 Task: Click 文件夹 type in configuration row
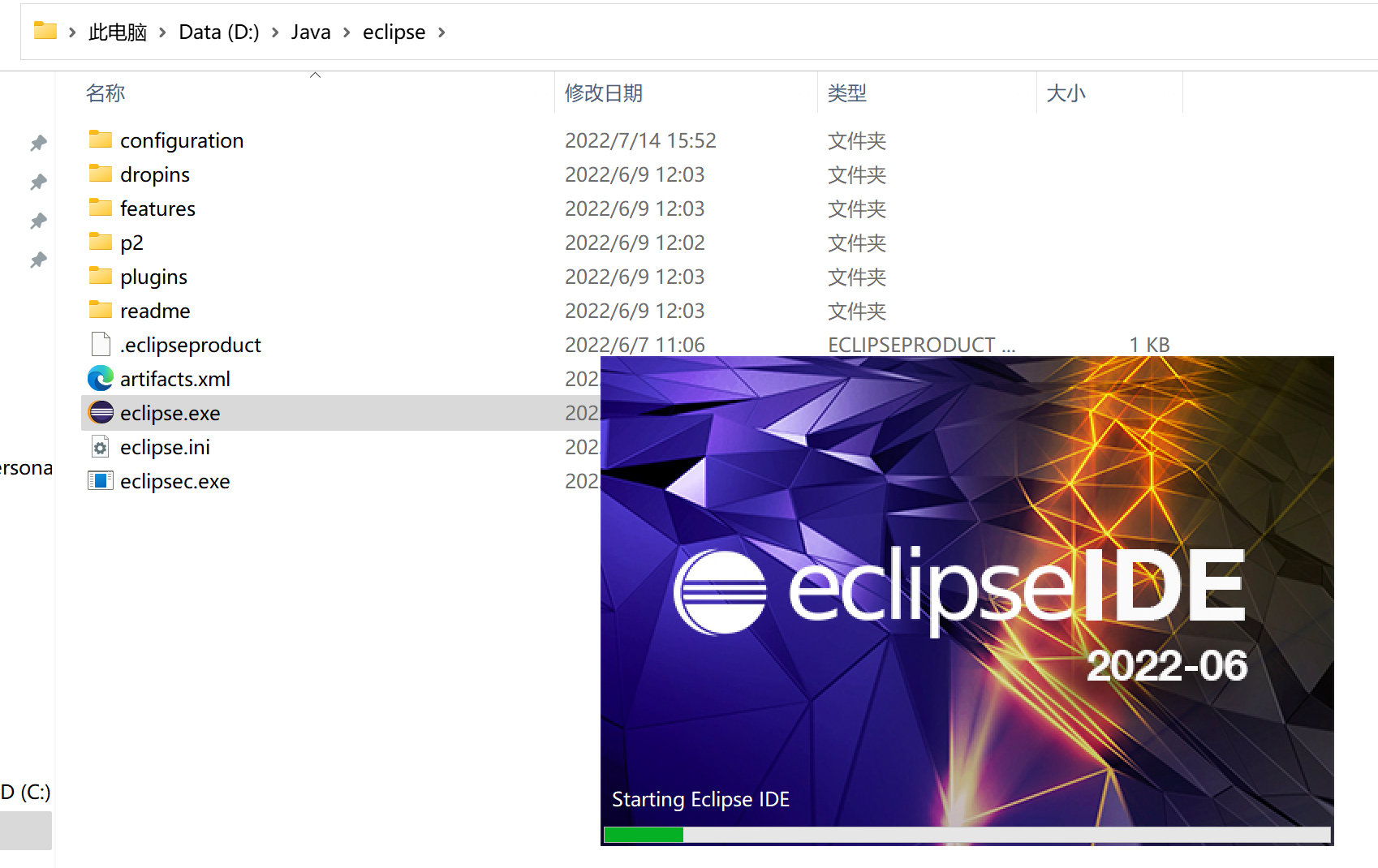[x=857, y=140]
